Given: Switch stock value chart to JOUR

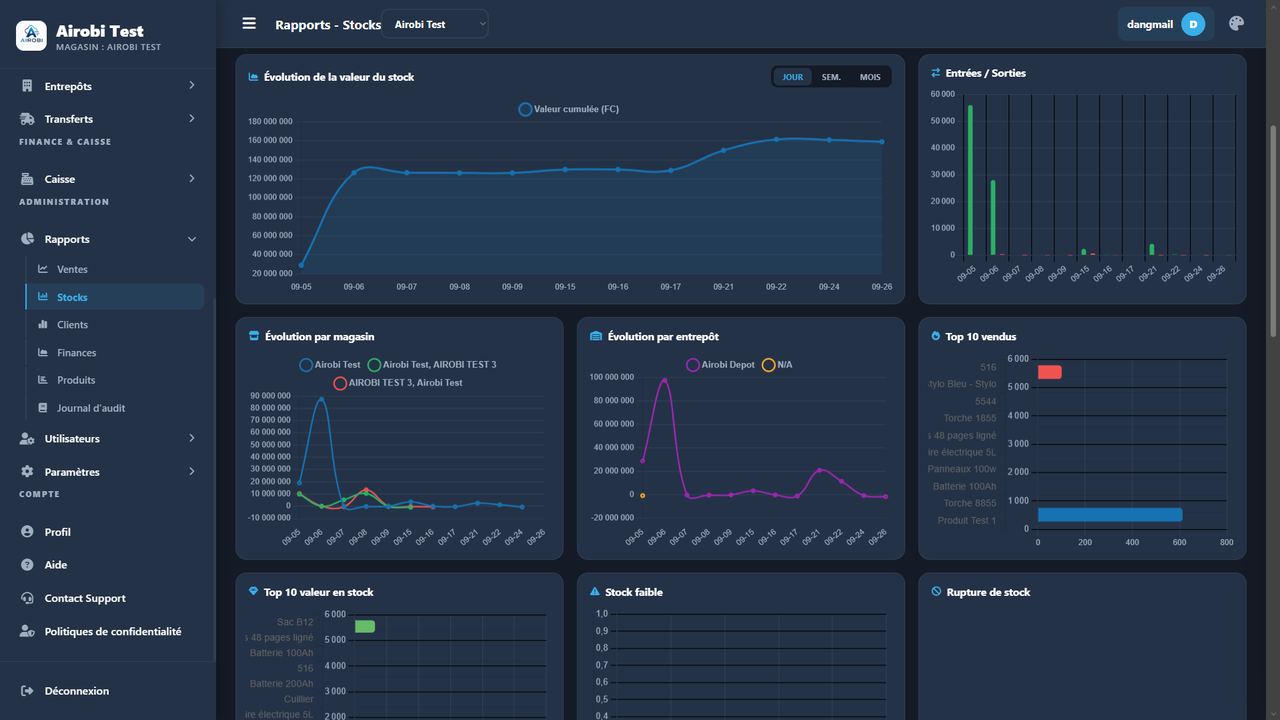Looking at the screenshot, I should pos(792,77).
